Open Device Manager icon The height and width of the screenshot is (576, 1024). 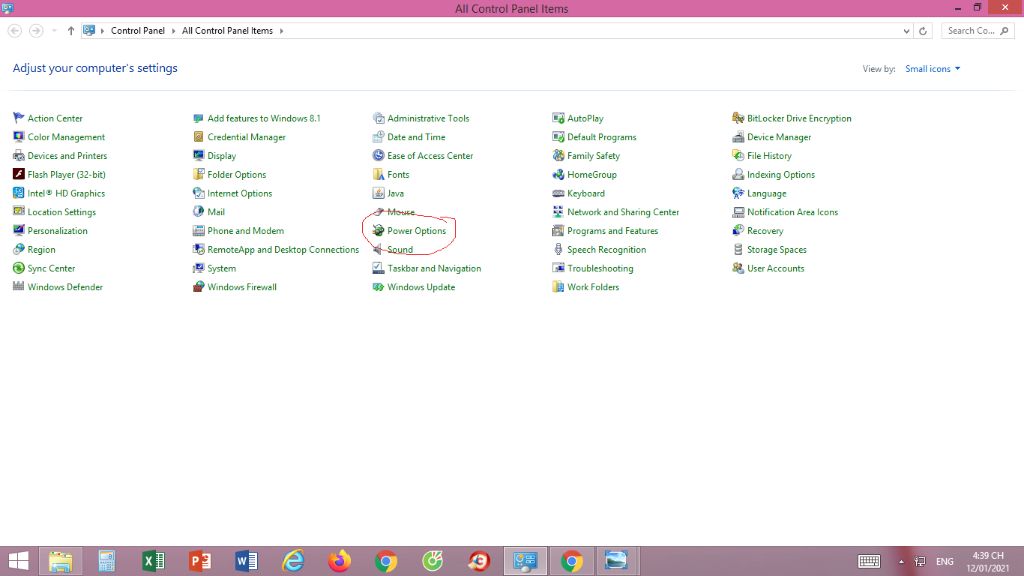pos(738,137)
